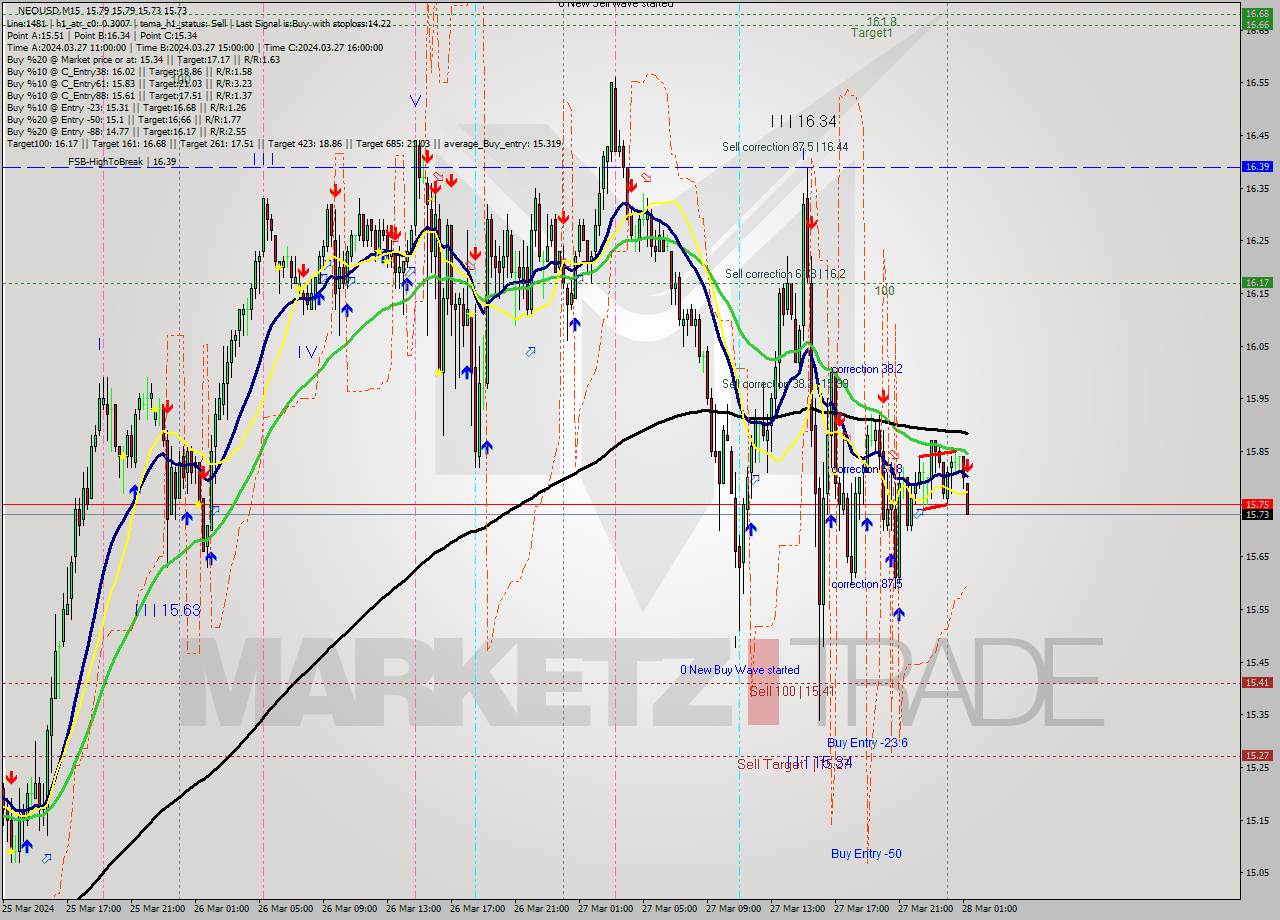Click the '| | | 15.63' blue annotation
1280x920 pixels.
[x=168, y=610]
